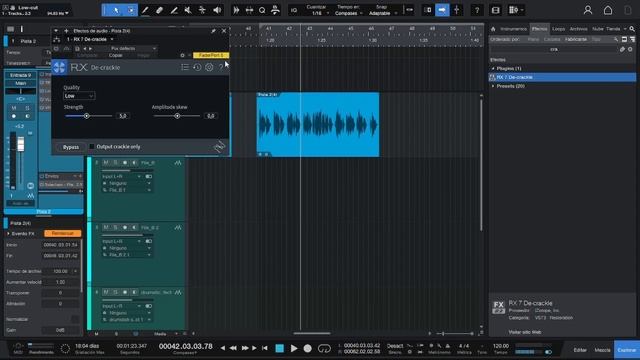Open RX De-crackle history icon
Screen dimensions: 640x360
(197, 67)
